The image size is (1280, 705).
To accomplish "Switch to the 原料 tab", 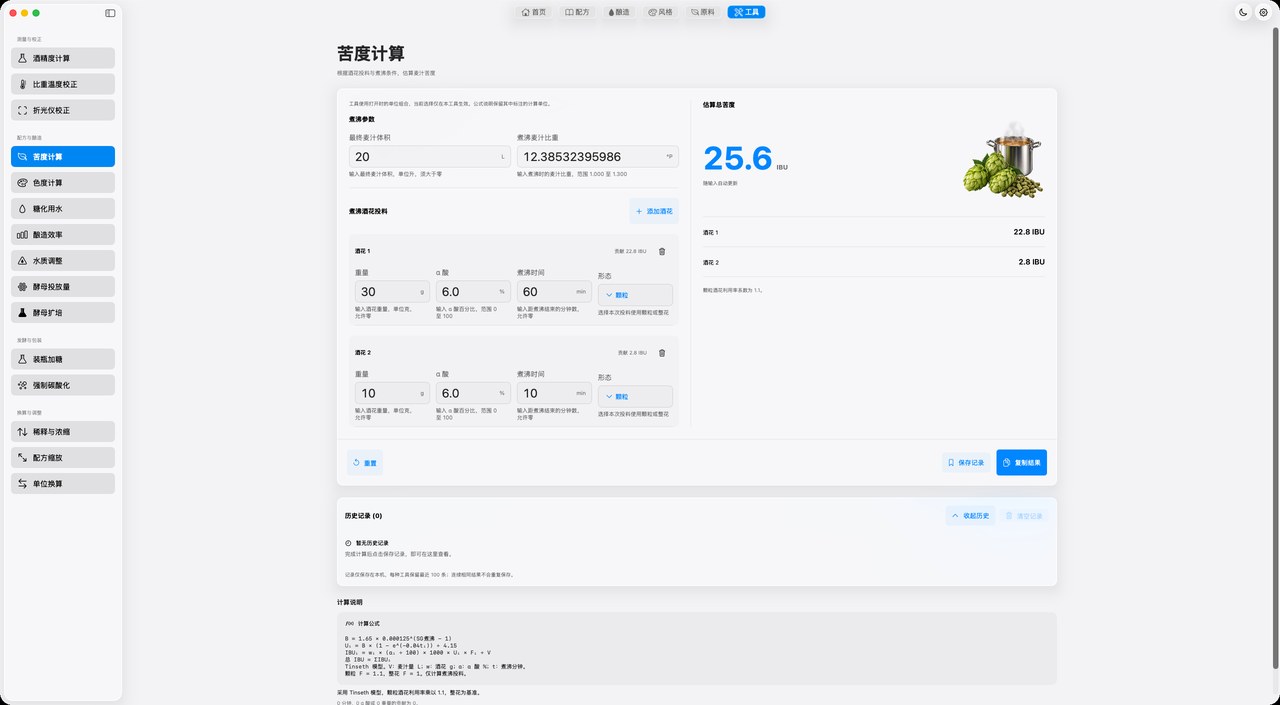I will pyautogui.click(x=703, y=12).
